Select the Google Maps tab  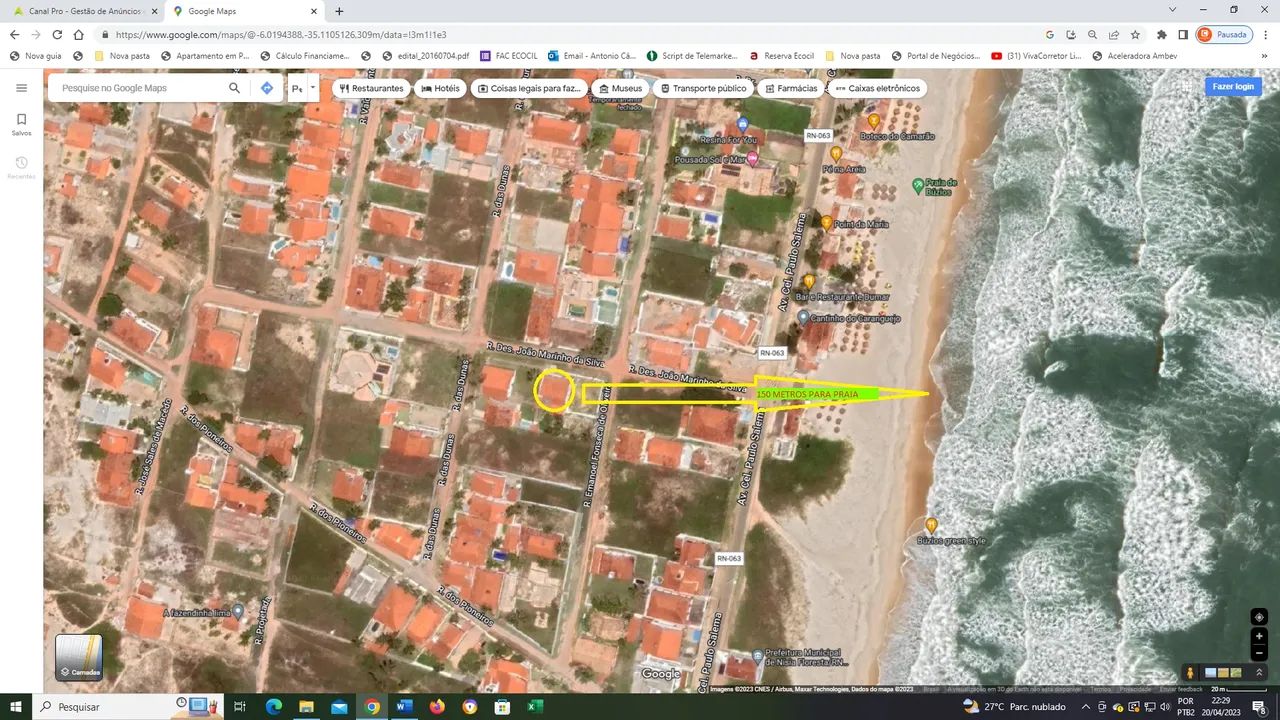pyautogui.click(x=244, y=11)
